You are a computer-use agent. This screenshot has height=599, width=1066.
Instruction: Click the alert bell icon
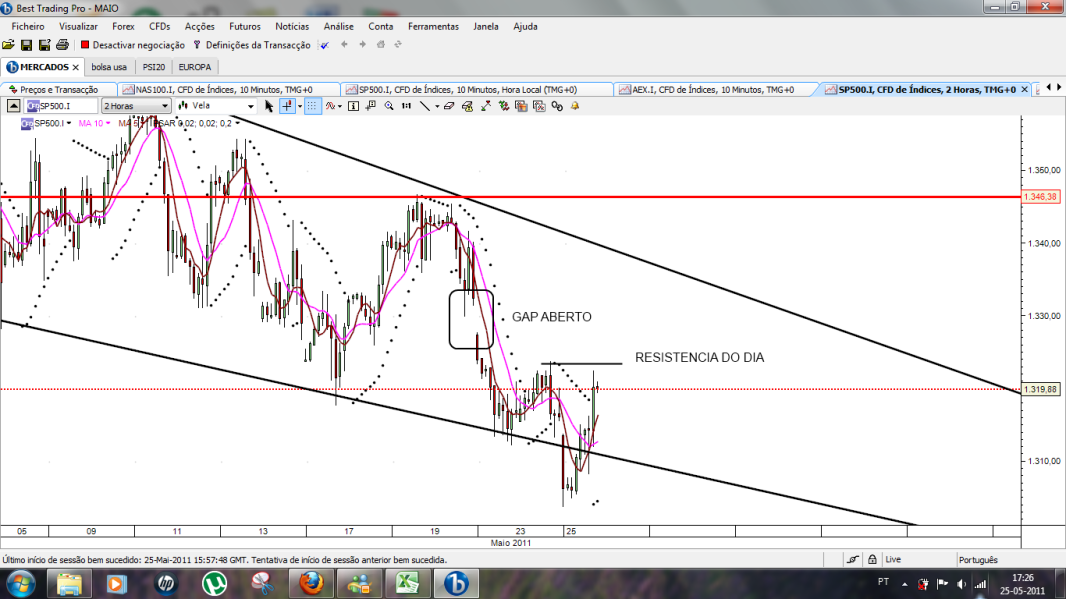(575, 106)
